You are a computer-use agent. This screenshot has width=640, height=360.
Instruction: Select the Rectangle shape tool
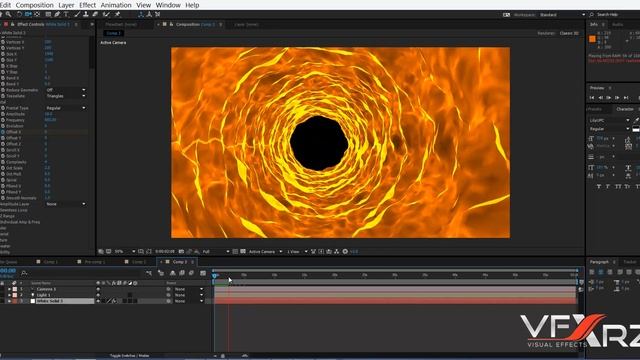pos(48,14)
